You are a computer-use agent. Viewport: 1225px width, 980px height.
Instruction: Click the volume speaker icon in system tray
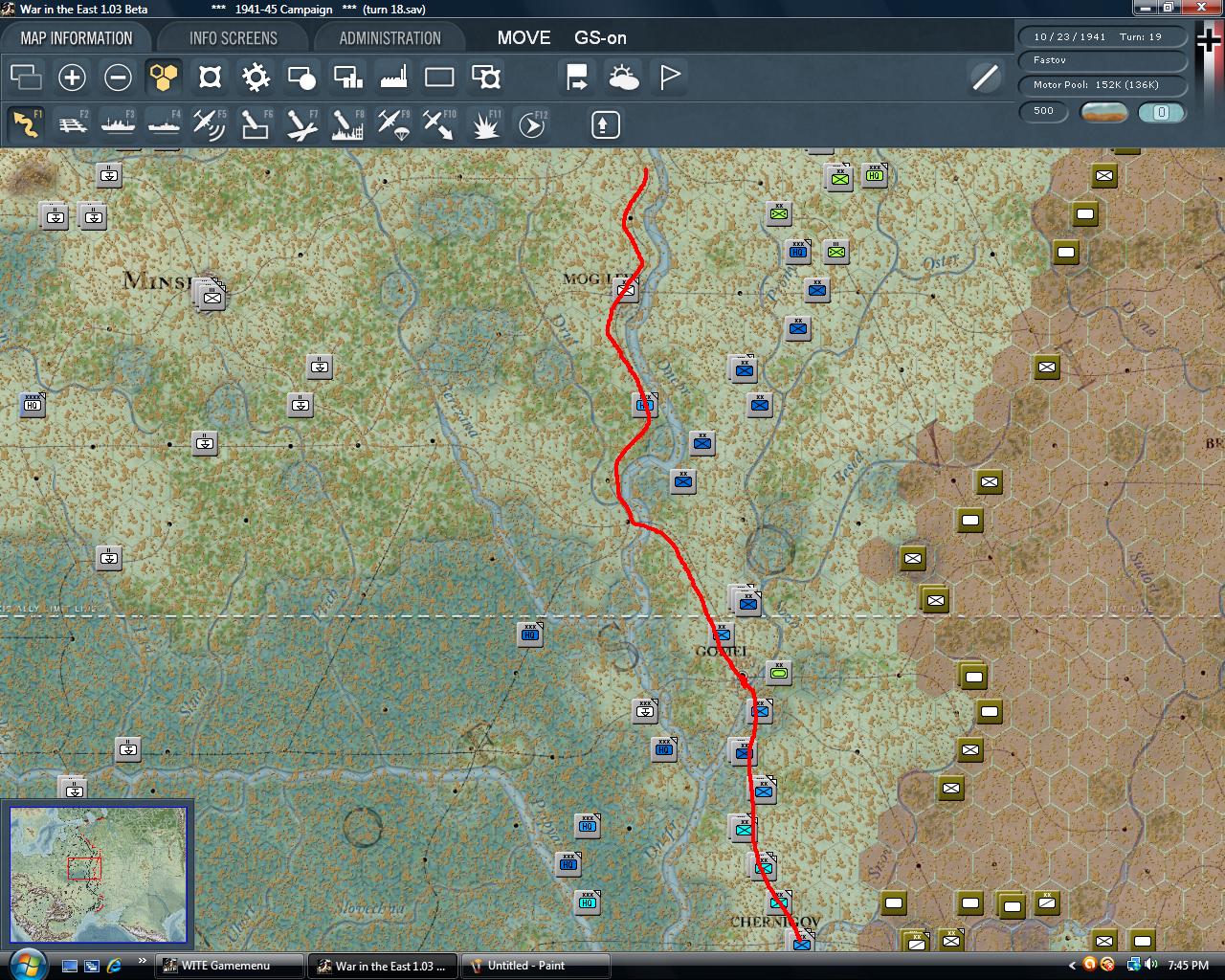point(1149,965)
